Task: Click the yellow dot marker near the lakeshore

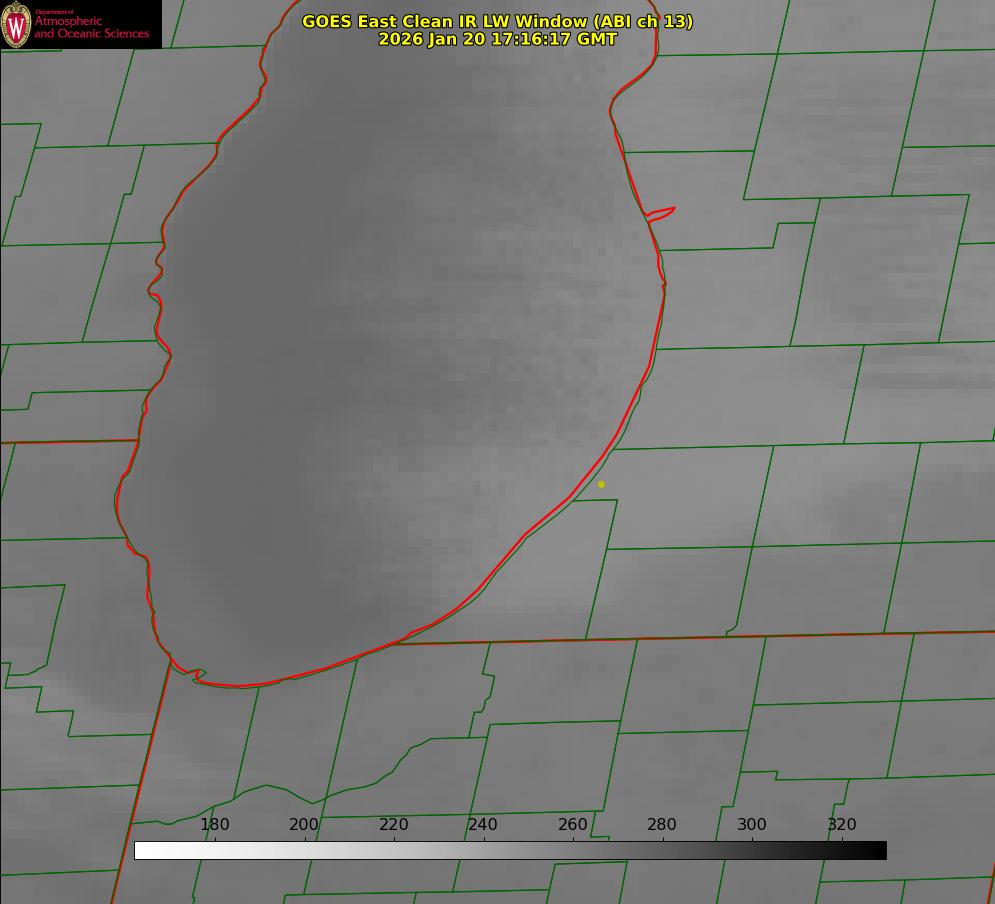Action: point(601,484)
